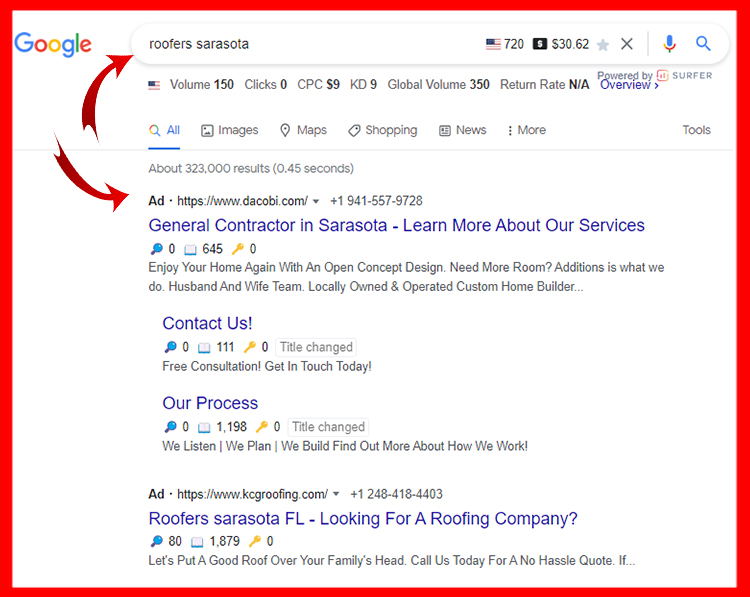Click the book icon beside 645
This screenshot has height=597, width=750.
click(190, 249)
